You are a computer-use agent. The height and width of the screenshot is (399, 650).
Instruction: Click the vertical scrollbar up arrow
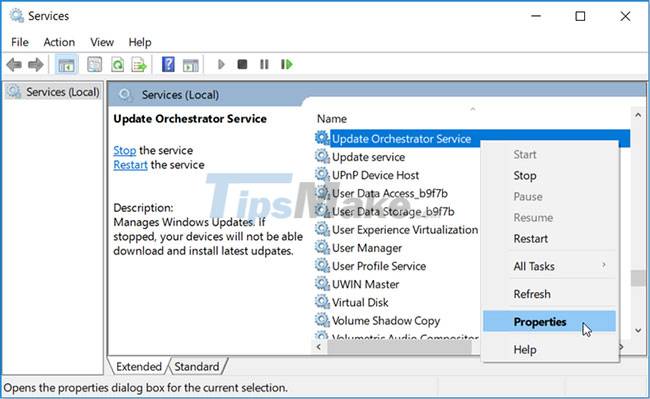tap(638, 115)
